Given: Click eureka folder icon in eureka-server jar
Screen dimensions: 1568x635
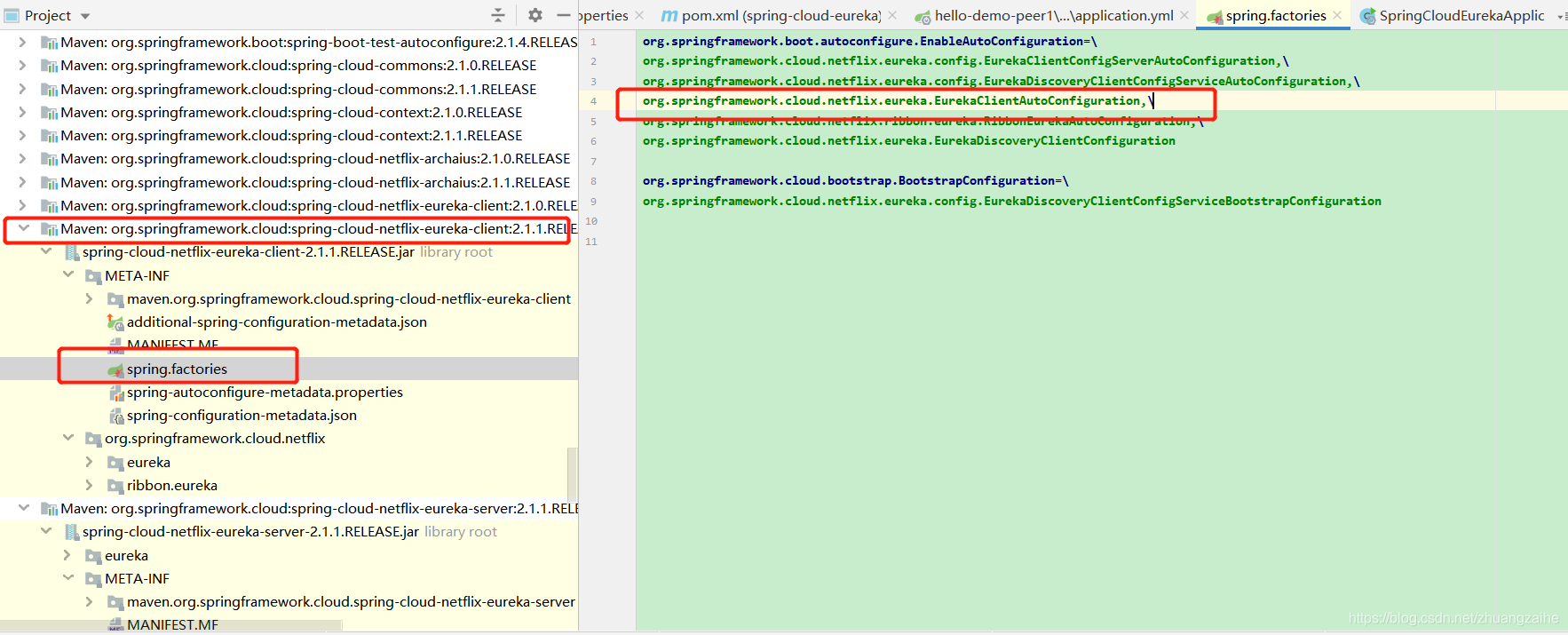Looking at the screenshot, I should pyautogui.click(x=93, y=556).
